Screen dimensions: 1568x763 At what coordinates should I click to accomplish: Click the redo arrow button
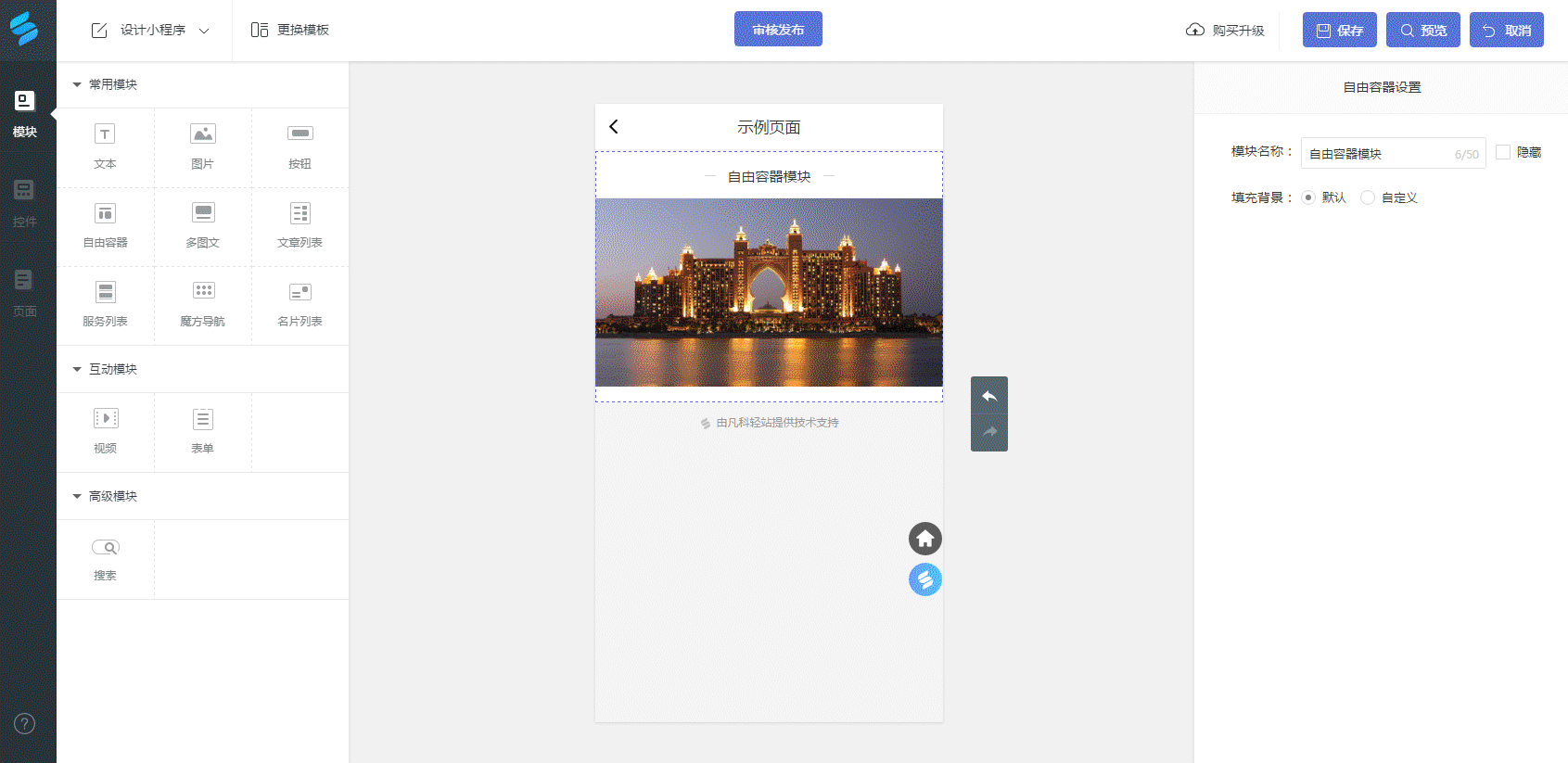click(x=989, y=432)
